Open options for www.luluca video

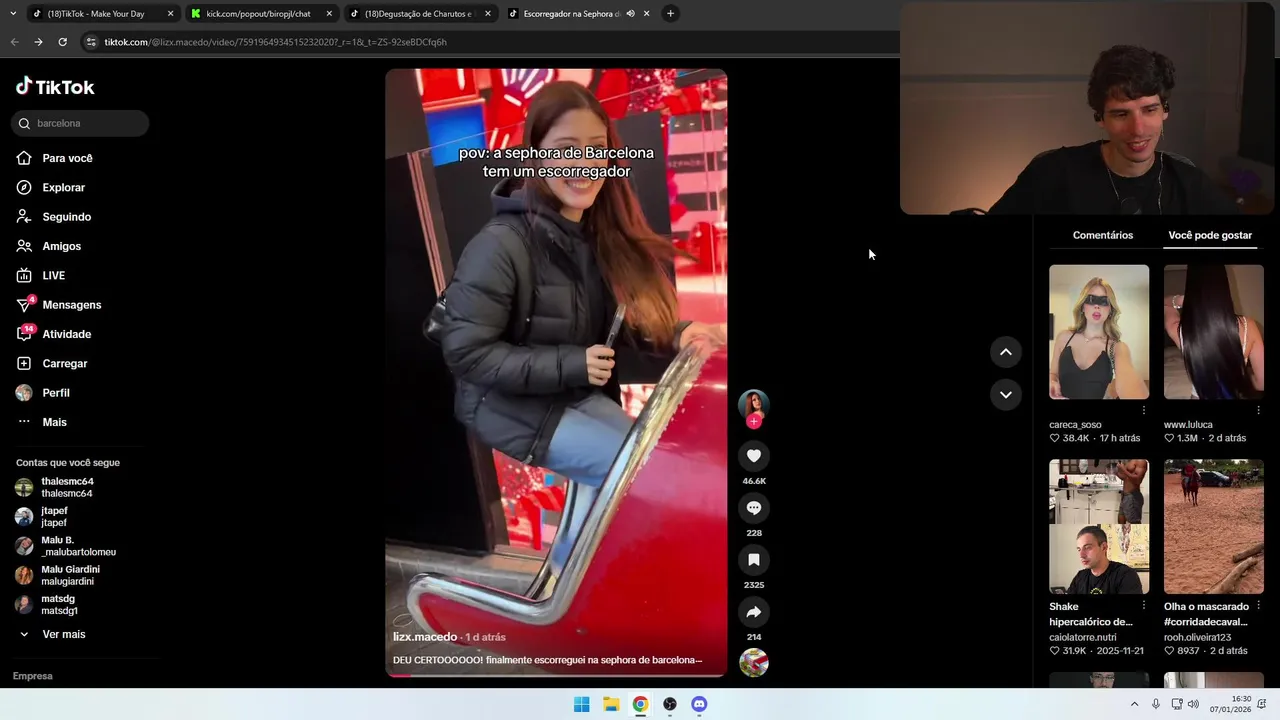(x=1258, y=410)
